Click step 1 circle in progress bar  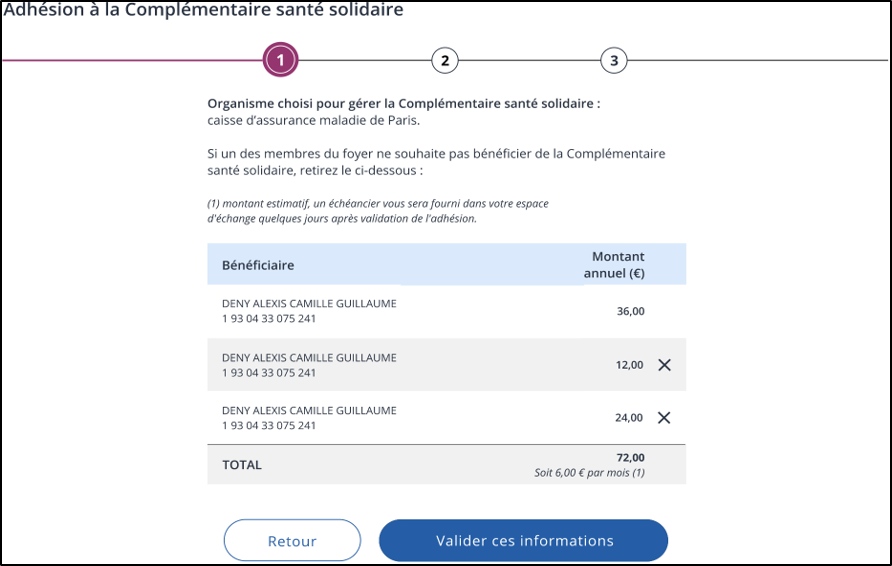[x=281, y=61]
